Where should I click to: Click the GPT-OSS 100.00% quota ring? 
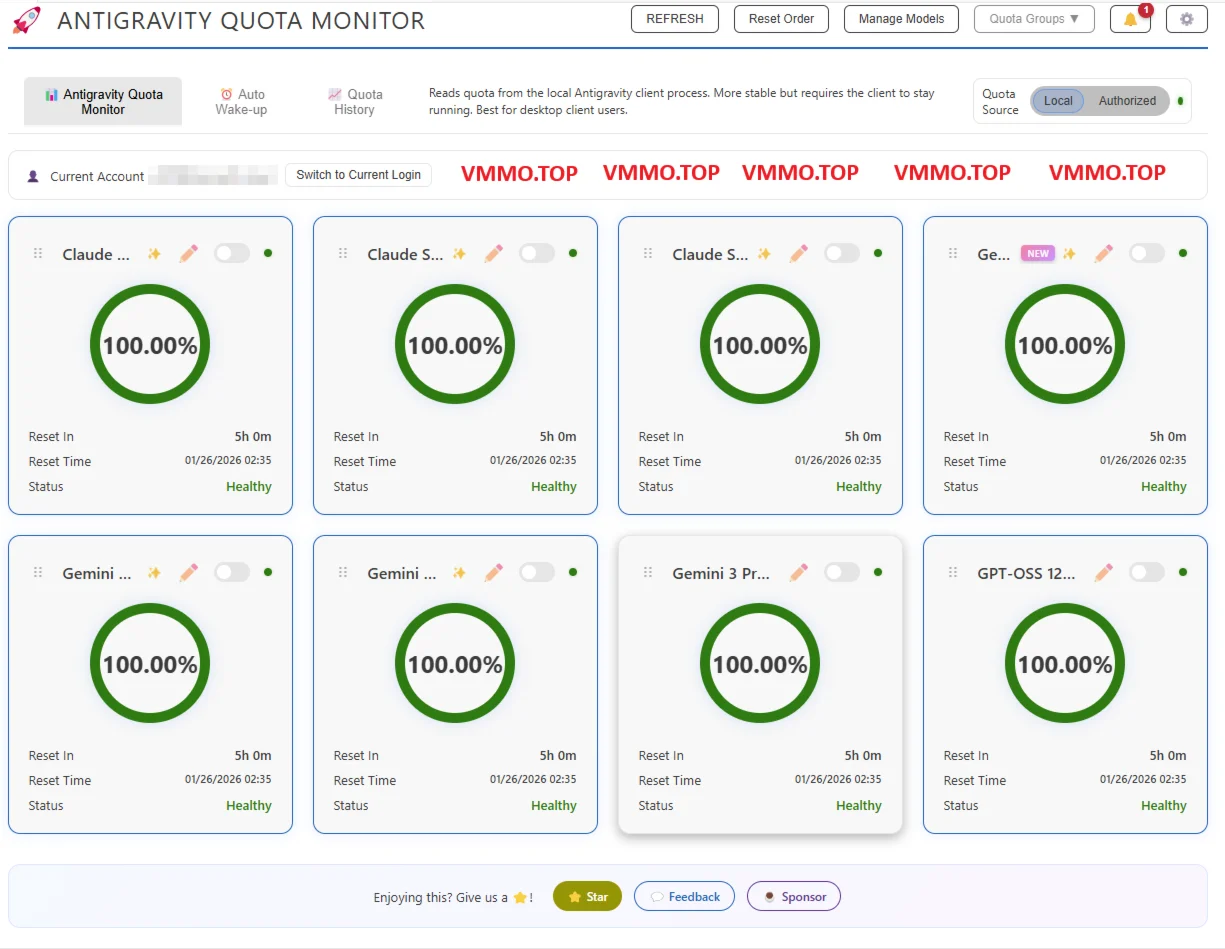point(1064,664)
